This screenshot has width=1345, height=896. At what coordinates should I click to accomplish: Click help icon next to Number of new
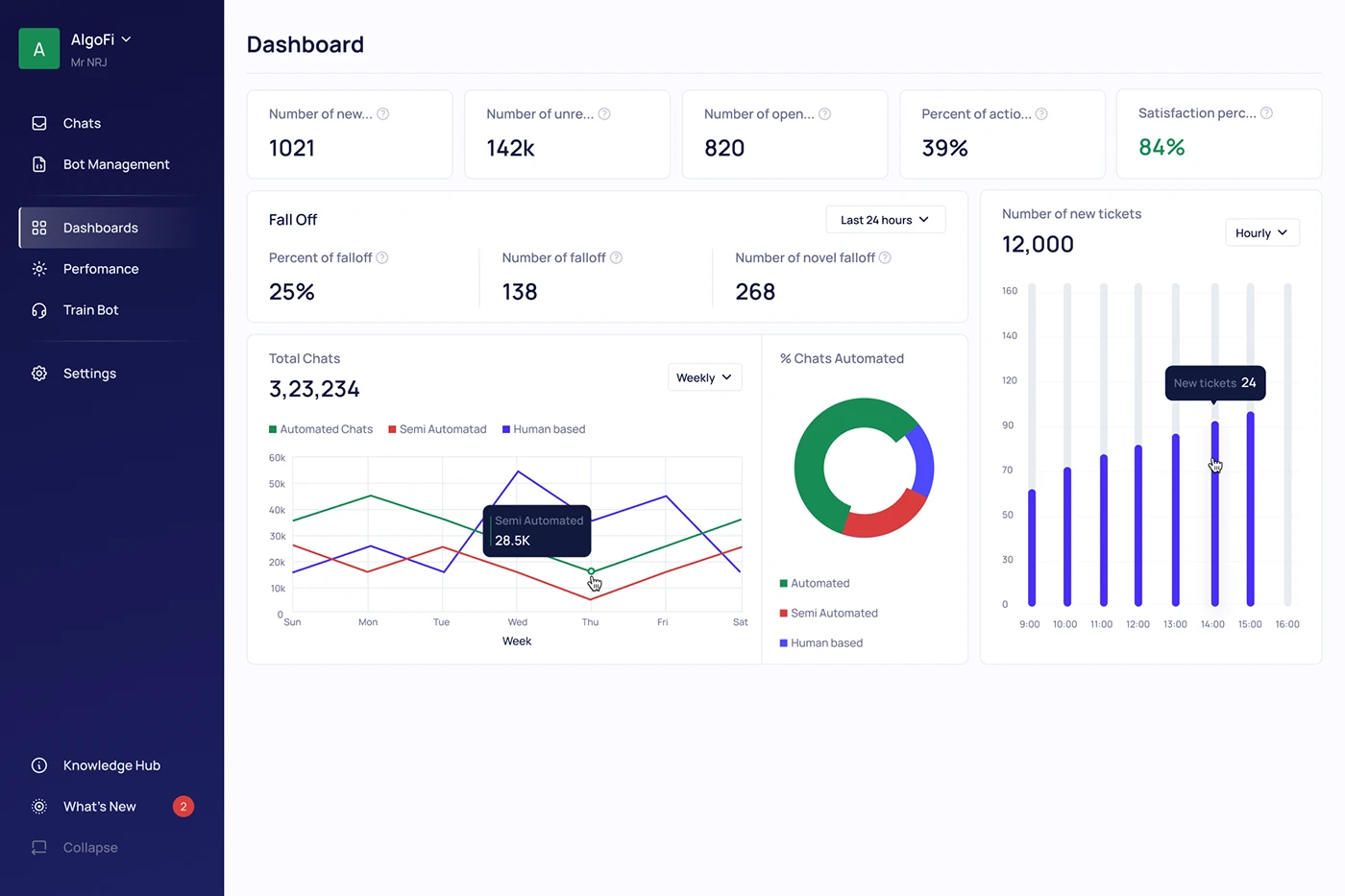coord(383,114)
